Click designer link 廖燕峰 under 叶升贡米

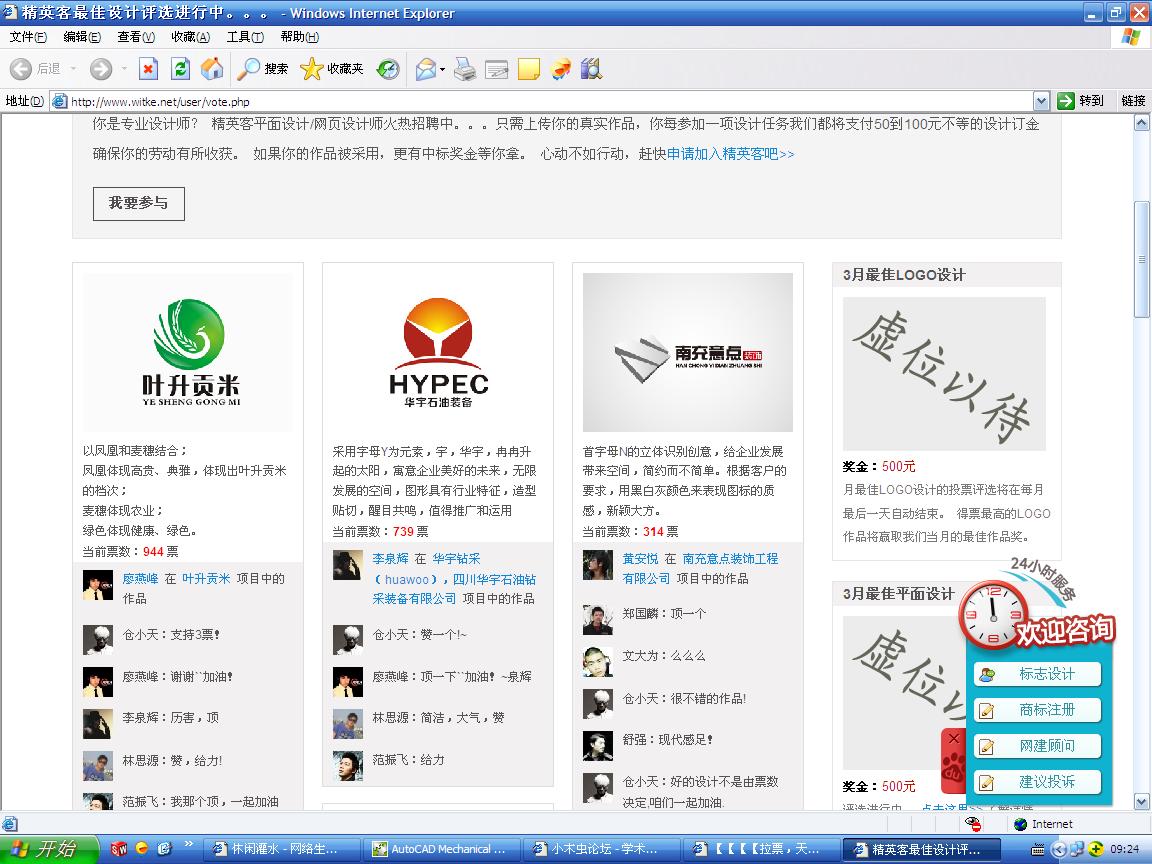(140, 579)
